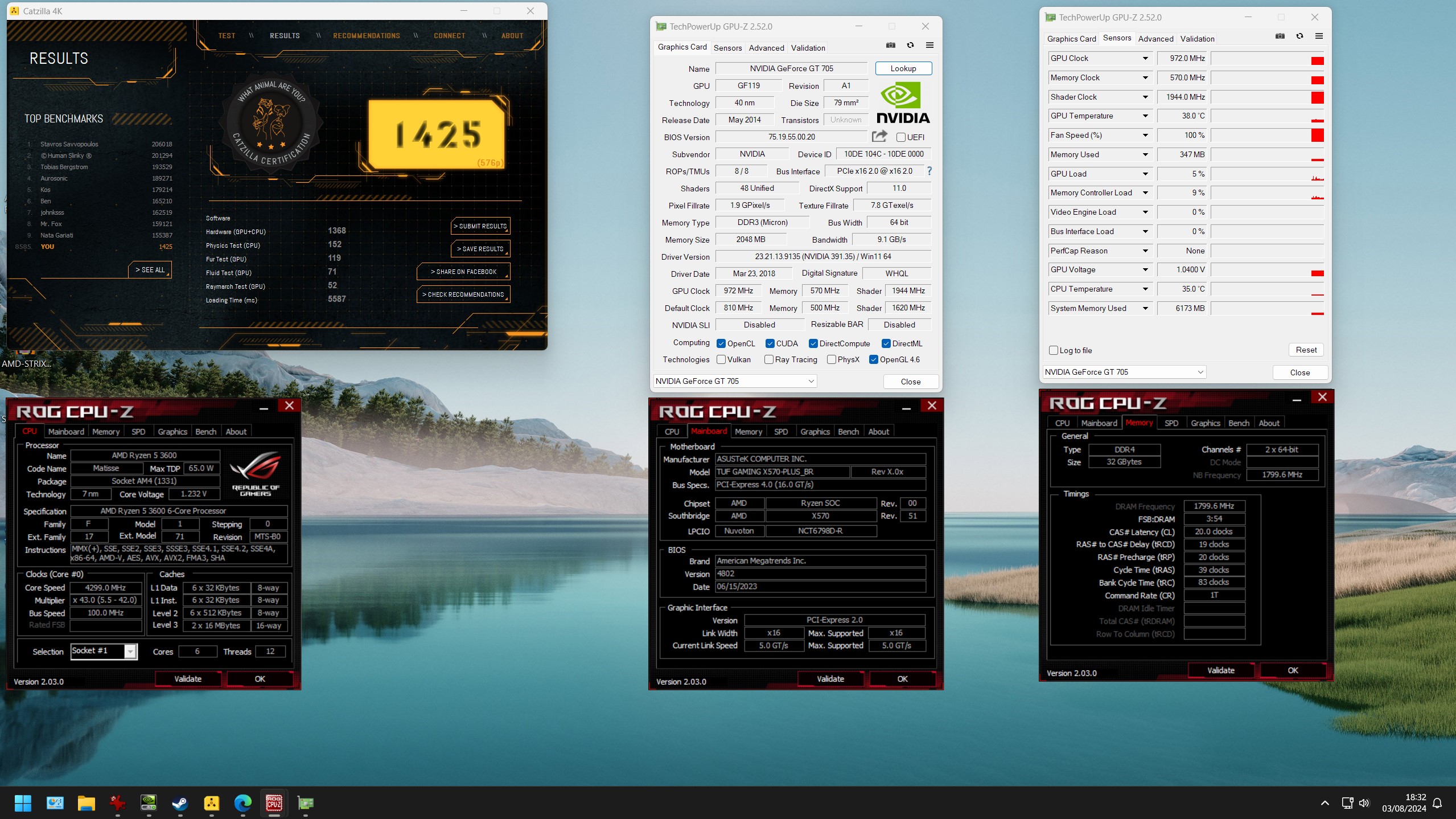Screen dimensions: 1456x819
Task: Open GPU selector dropdown in GPU-Z Sensors window
Action: point(1124,372)
